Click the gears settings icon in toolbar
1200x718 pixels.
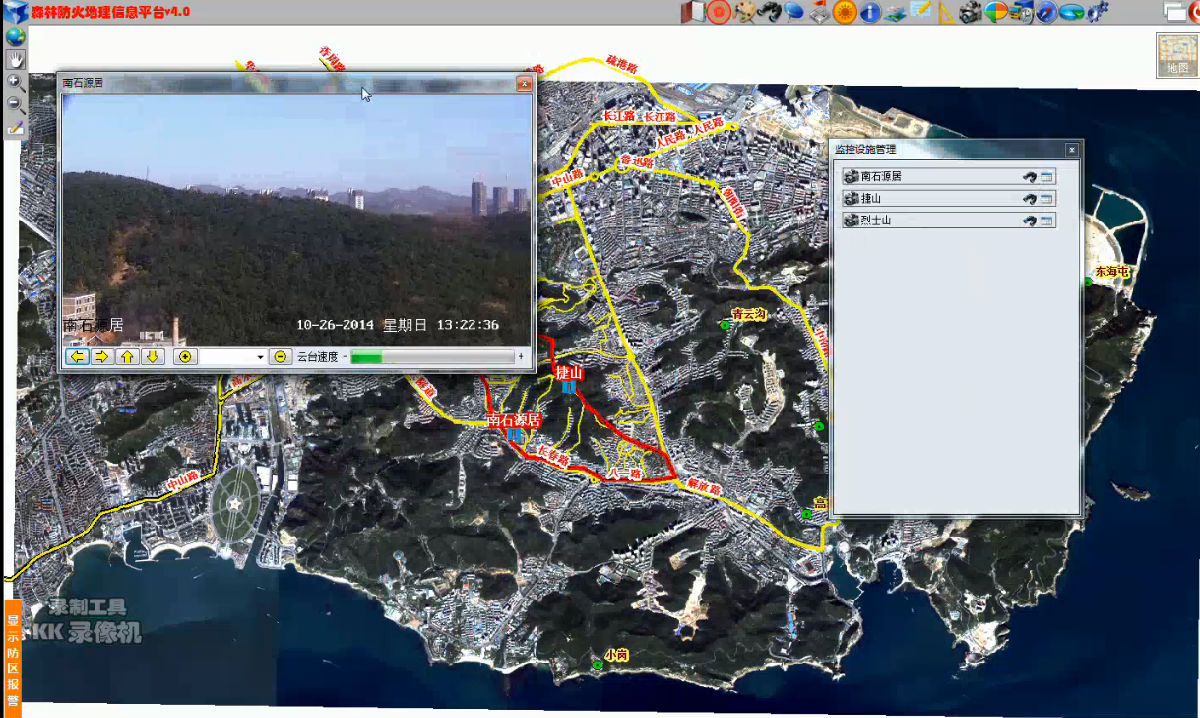tap(1098, 12)
